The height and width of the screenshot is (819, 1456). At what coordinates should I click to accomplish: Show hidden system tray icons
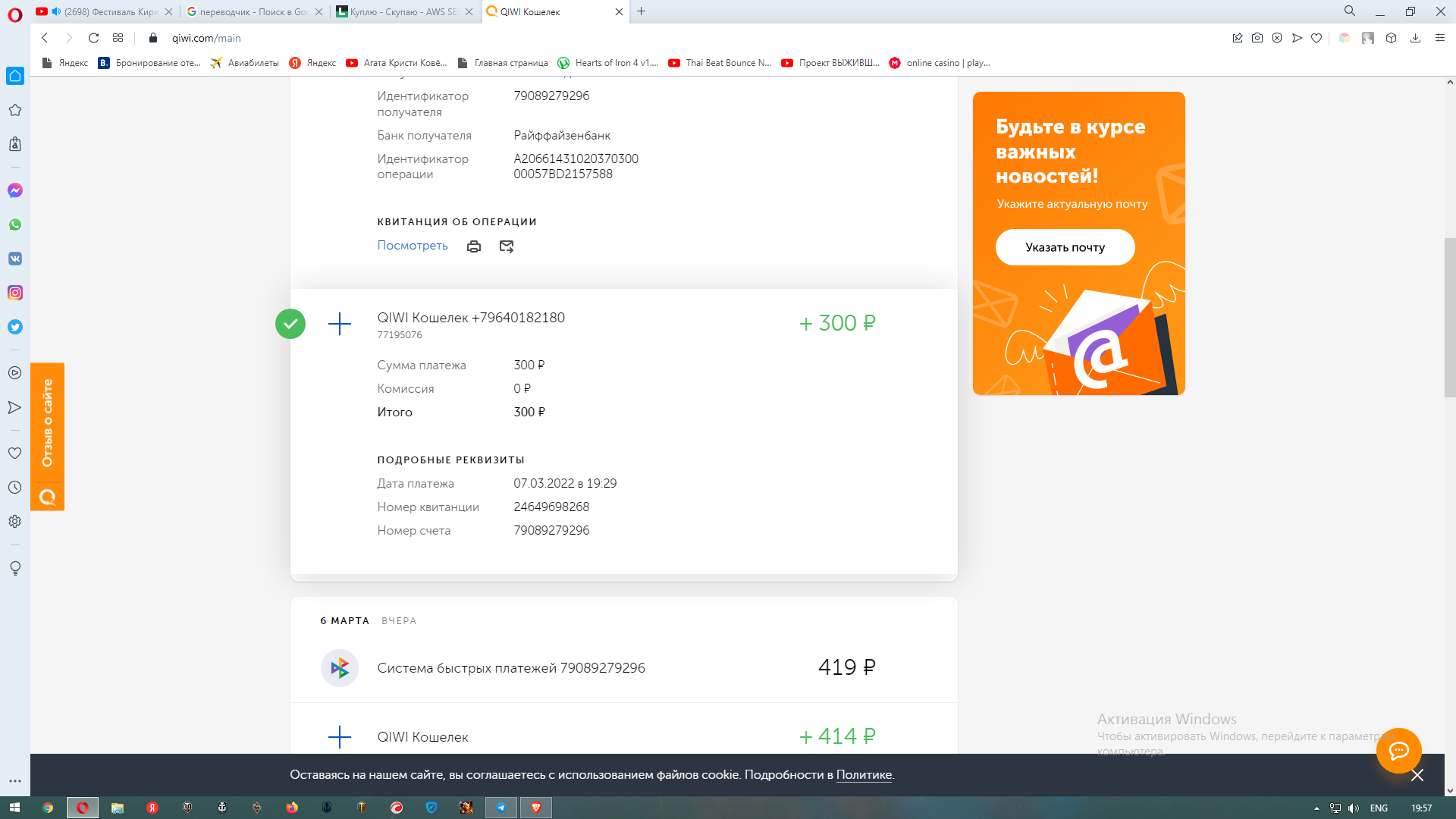coord(1316,808)
